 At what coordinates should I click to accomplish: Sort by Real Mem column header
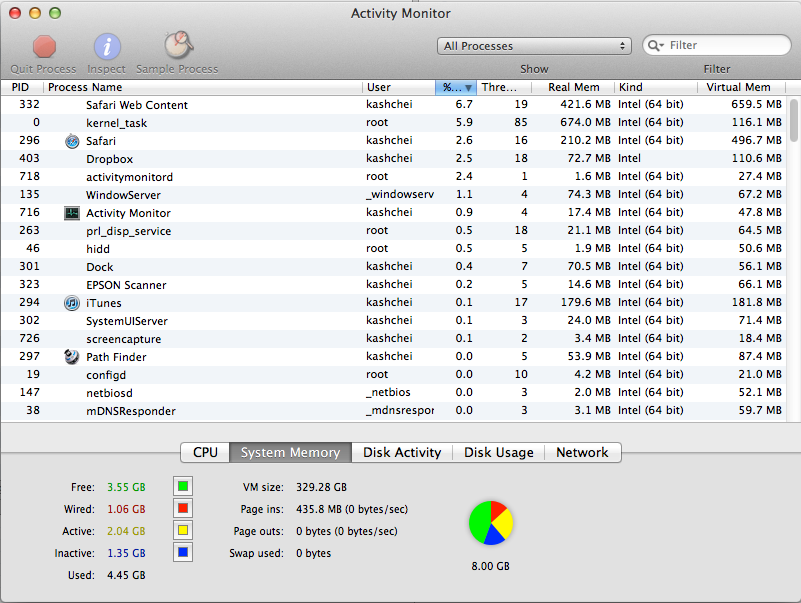[573, 87]
